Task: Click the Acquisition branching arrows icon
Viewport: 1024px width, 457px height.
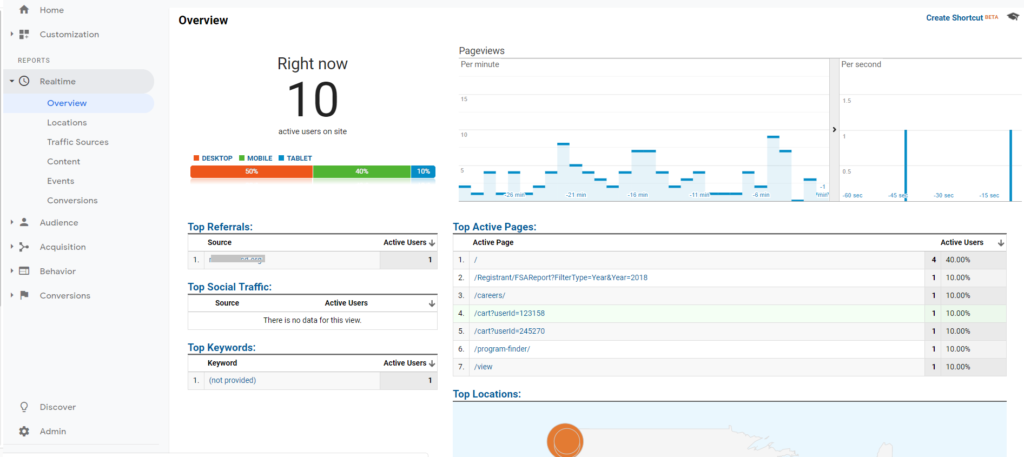Action: point(24,247)
